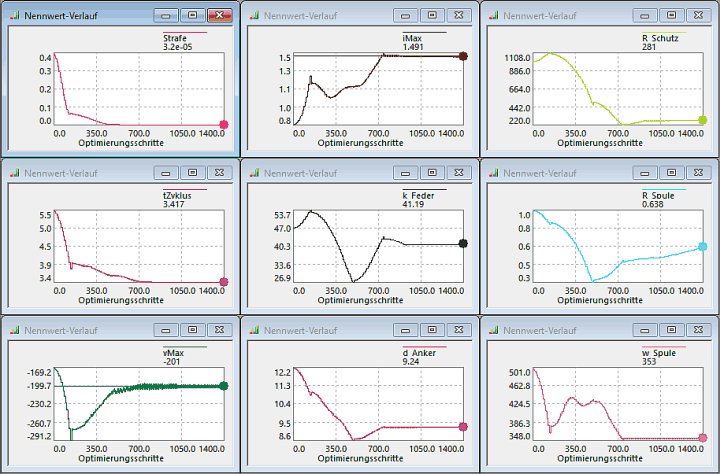The height and width of the screenshot is (474, 720).
Task: Maximize the iMax chart window
Action: tap(431, 17)
